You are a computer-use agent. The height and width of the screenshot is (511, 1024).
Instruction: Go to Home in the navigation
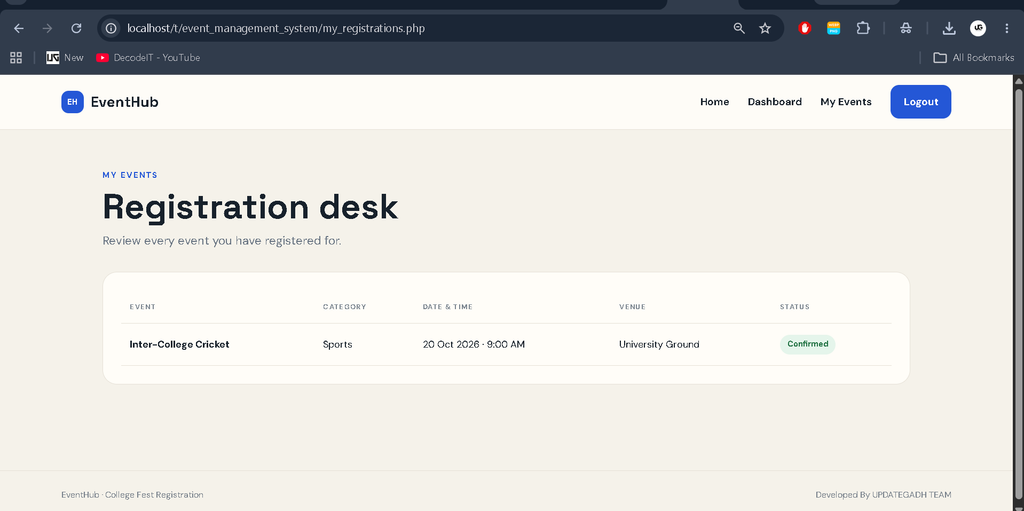click(714, 102)
